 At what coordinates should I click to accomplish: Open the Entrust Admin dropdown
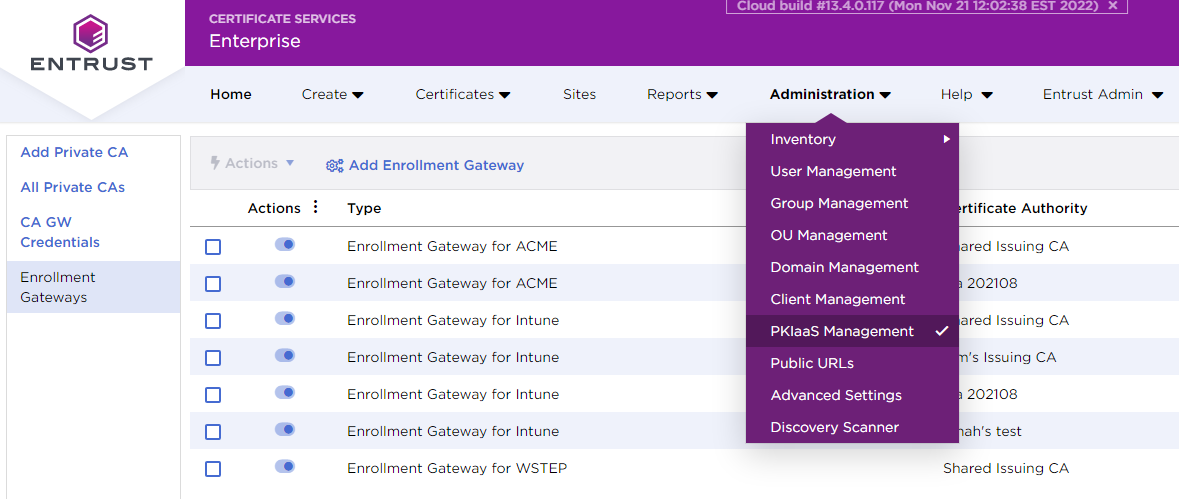coord(1102,94)
